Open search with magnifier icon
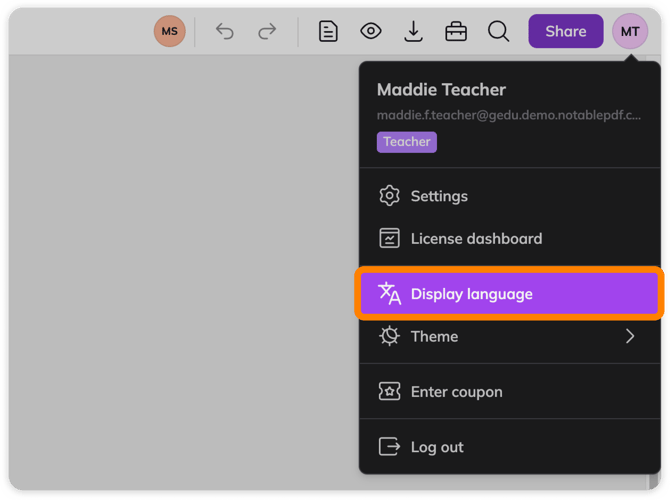Viewport: 670px width, 500px height. point(498,31)
